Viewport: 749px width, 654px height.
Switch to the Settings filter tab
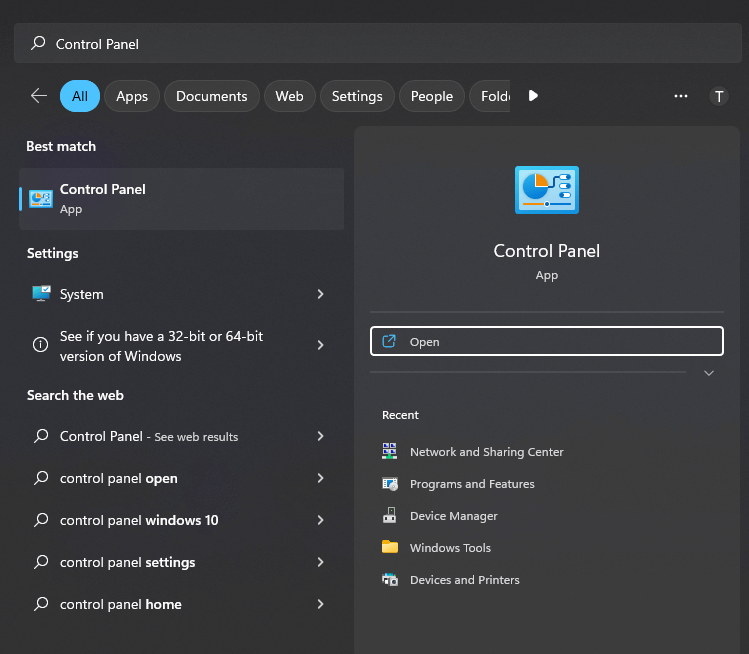(x=357, y=96)
